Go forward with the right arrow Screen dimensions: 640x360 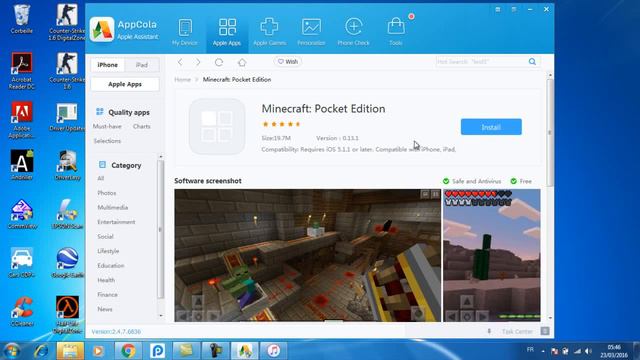[x=198, y=62]
